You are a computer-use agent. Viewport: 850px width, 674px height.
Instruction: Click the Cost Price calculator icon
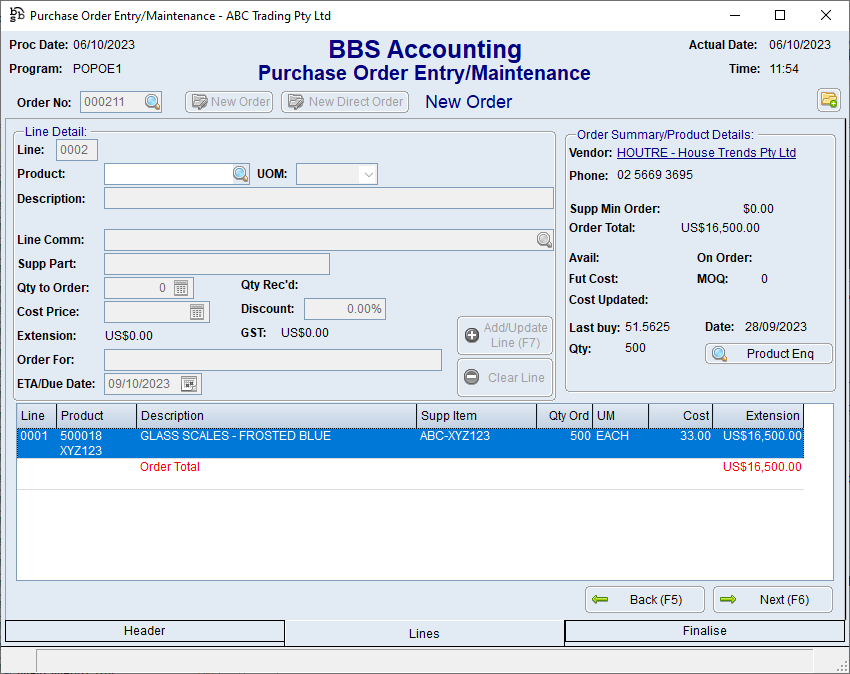(197, 312)
